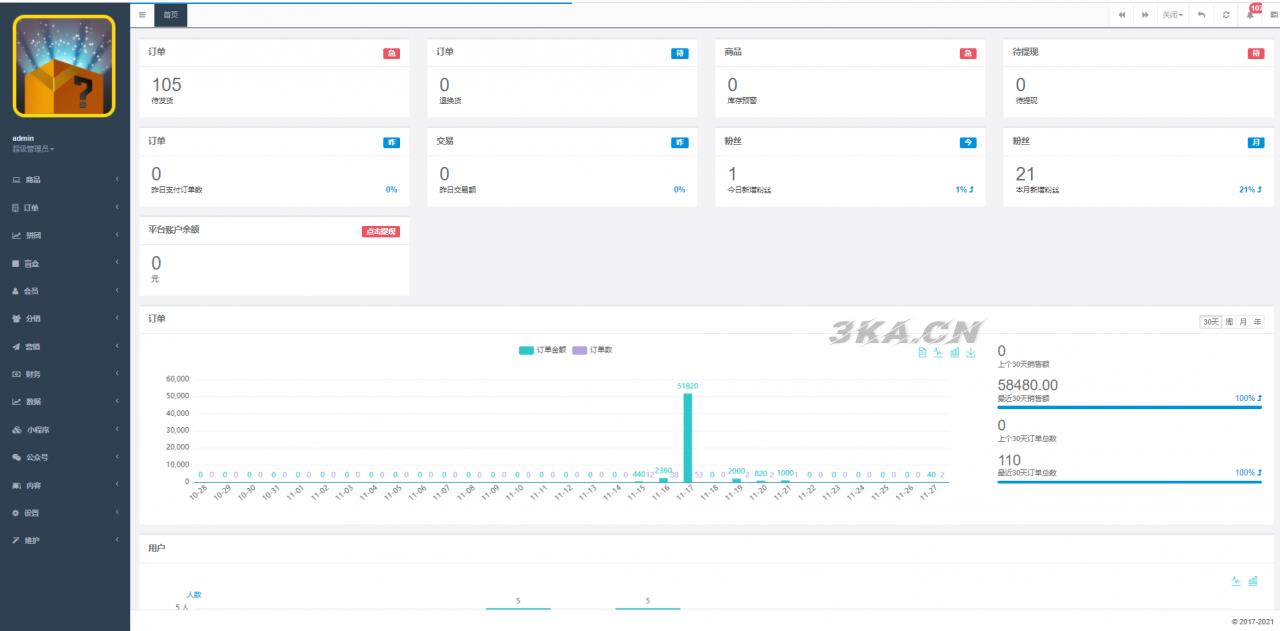Toggle 订单数 series in chart legend
Screen dimensions: 1280x631
click(592, 350)
